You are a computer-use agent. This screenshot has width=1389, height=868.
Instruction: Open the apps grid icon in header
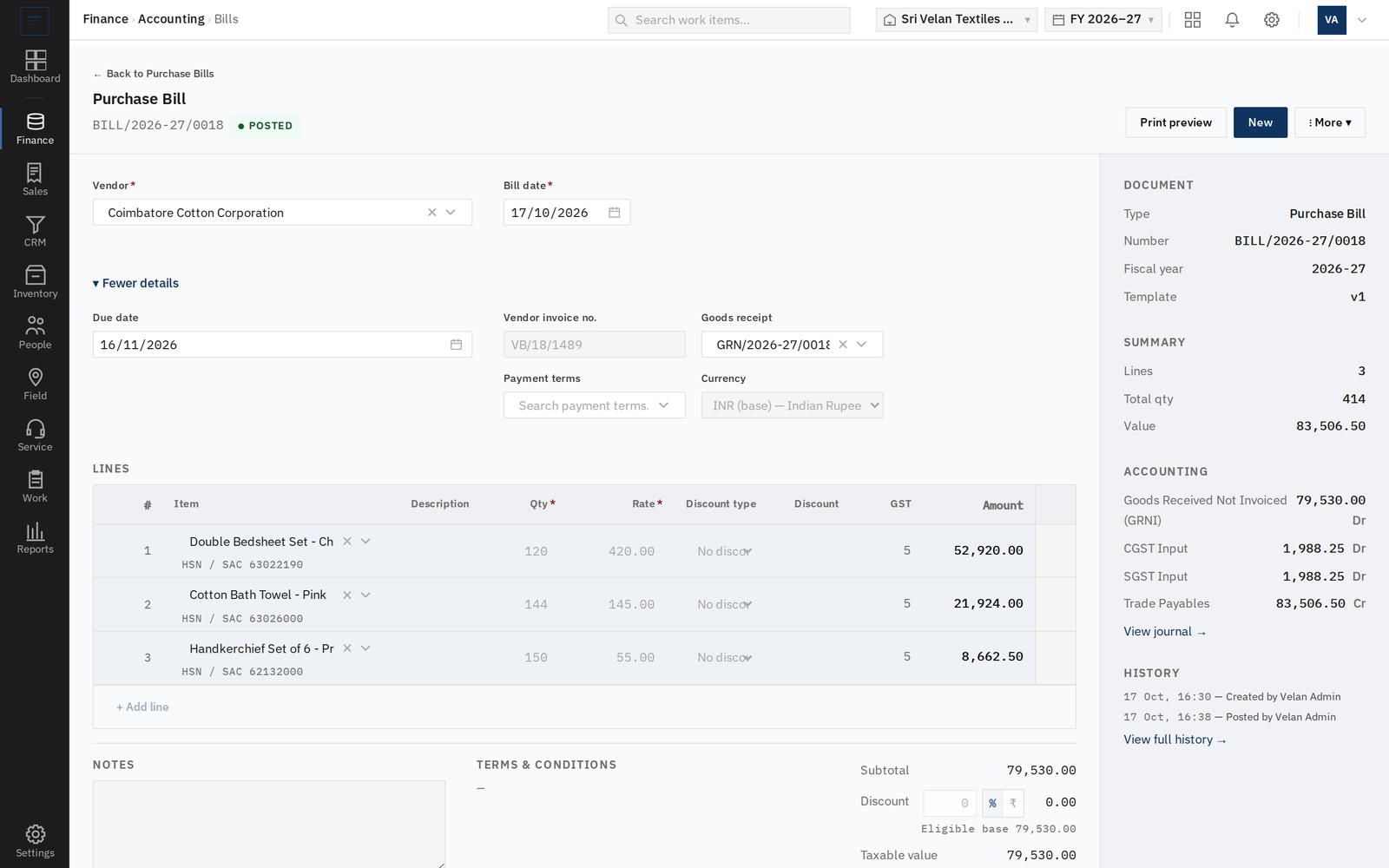pyautogui.click(x=1193, y=20)
